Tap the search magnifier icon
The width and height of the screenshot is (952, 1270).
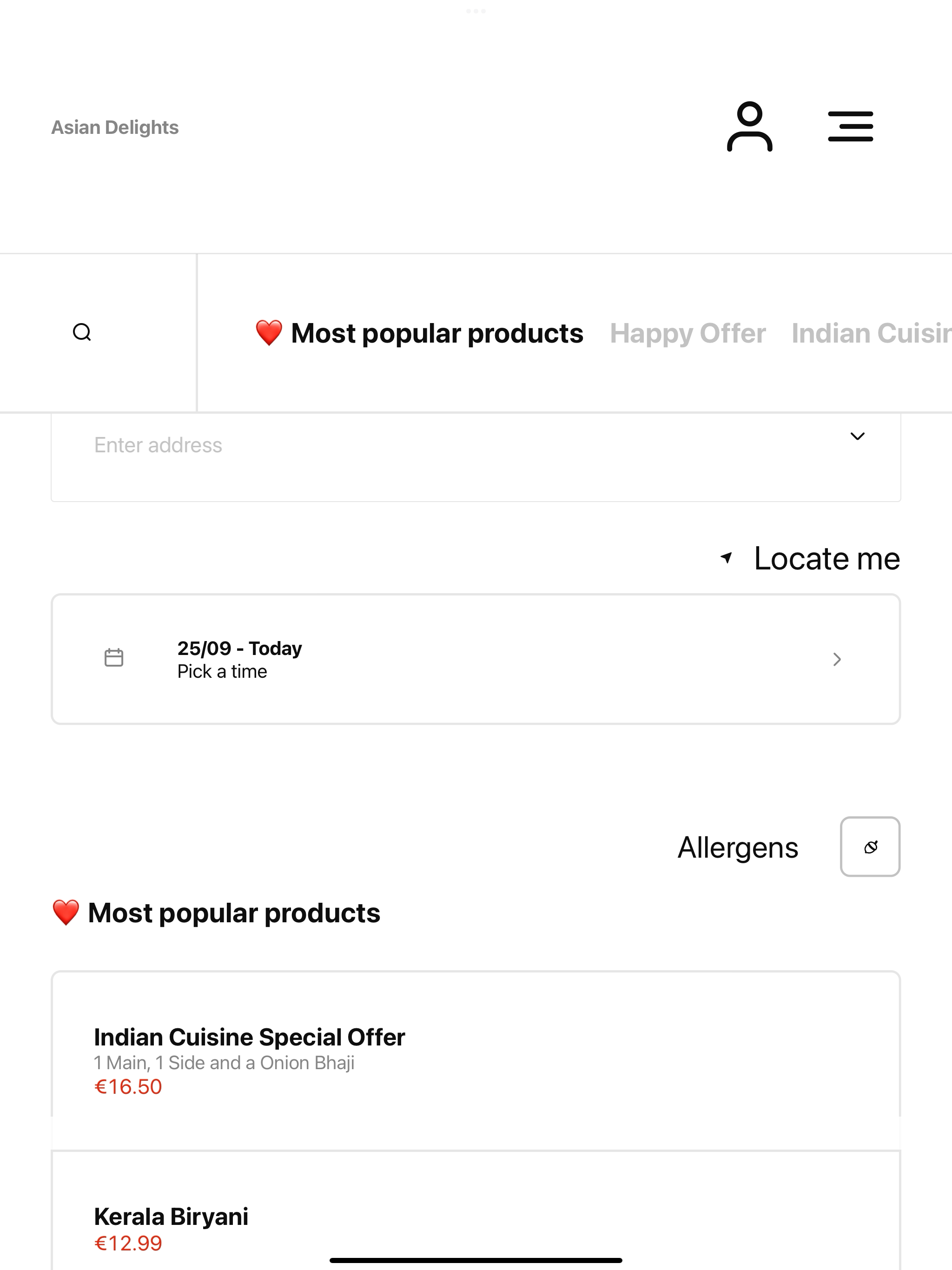point(82,332)
